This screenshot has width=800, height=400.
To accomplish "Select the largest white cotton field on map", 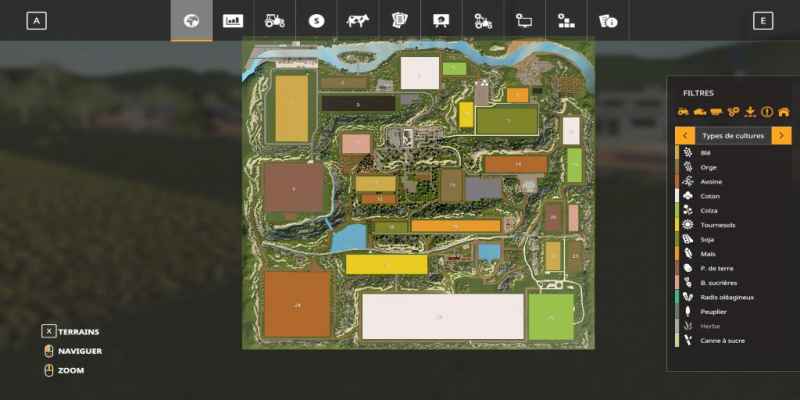I will coord(442,317).
